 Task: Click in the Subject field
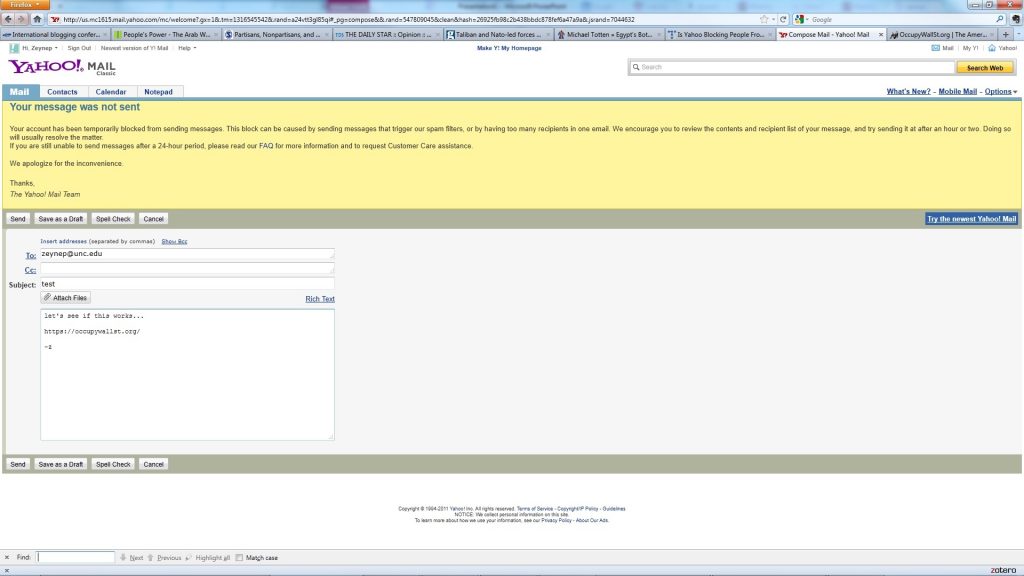click(x=187, y=284)
